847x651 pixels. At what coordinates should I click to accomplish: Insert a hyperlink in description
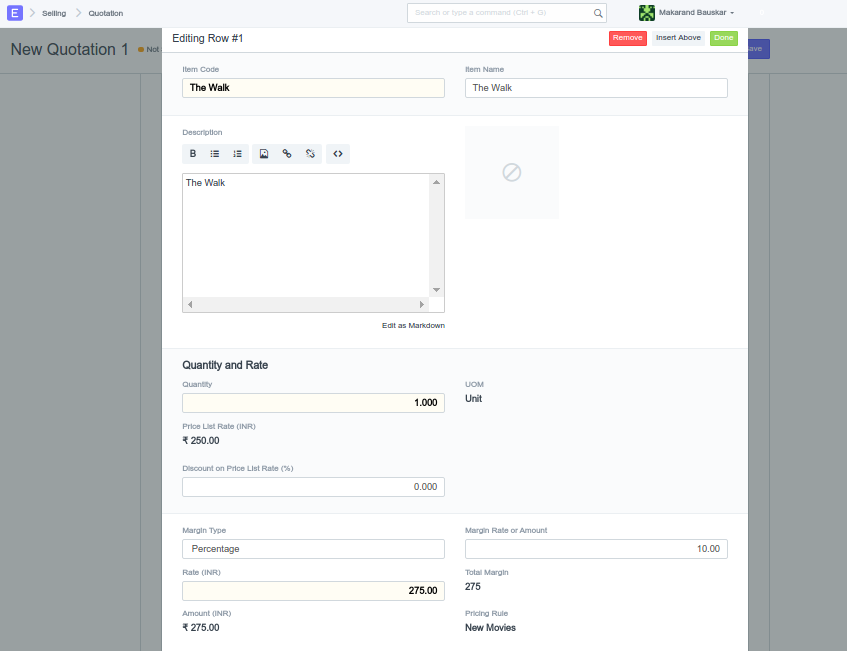[x=287, y=154]
